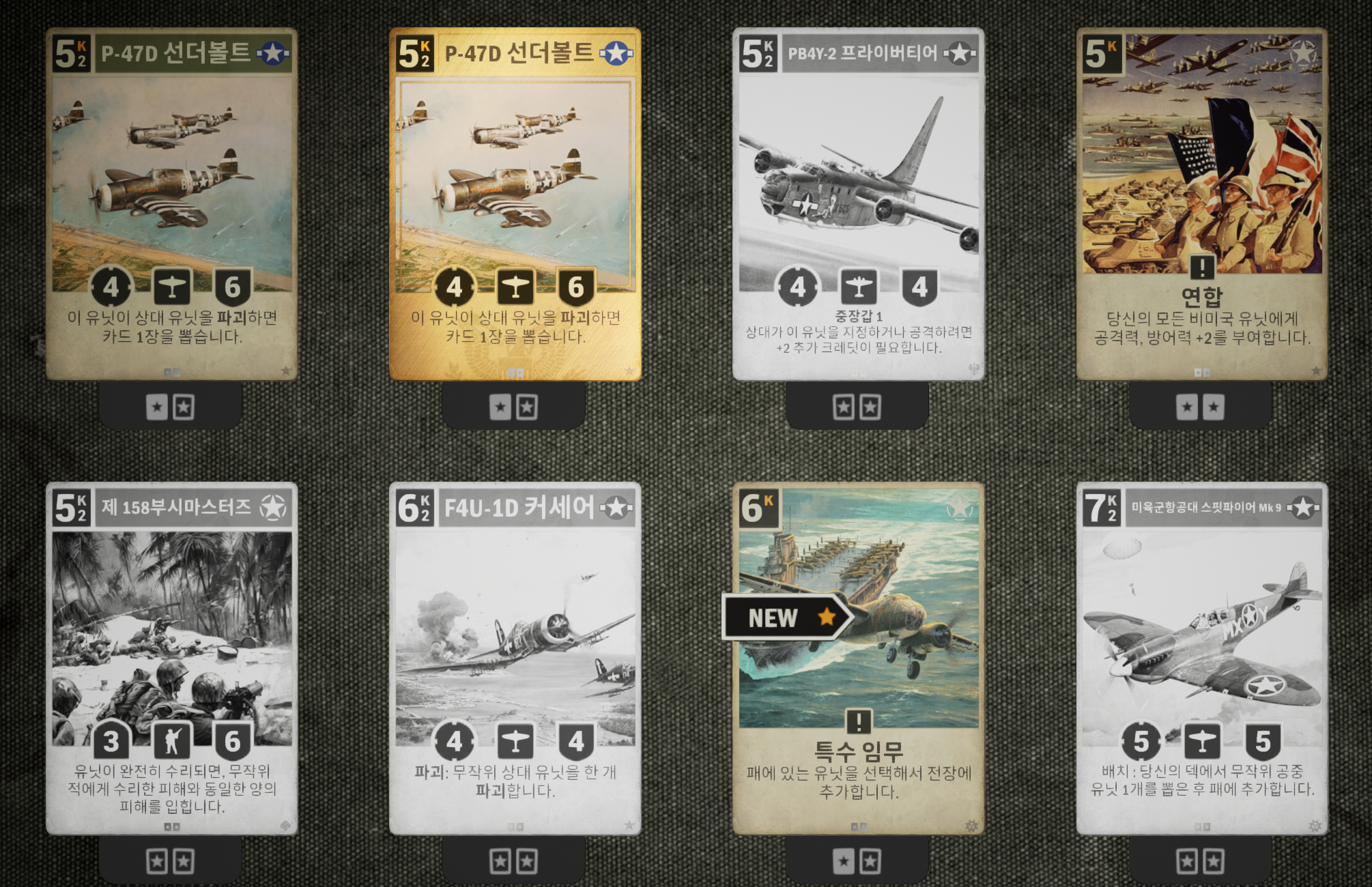Click the F4U-1D 커세어 title bar

pos(536,508)
